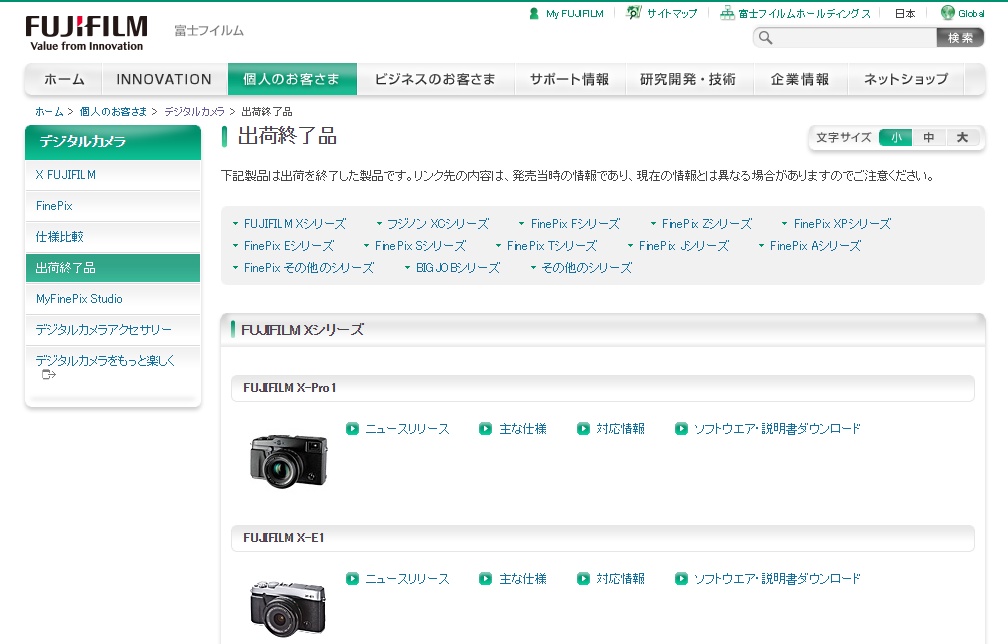
Task: Select large (大) text size
Action: (x=962, y=138)
